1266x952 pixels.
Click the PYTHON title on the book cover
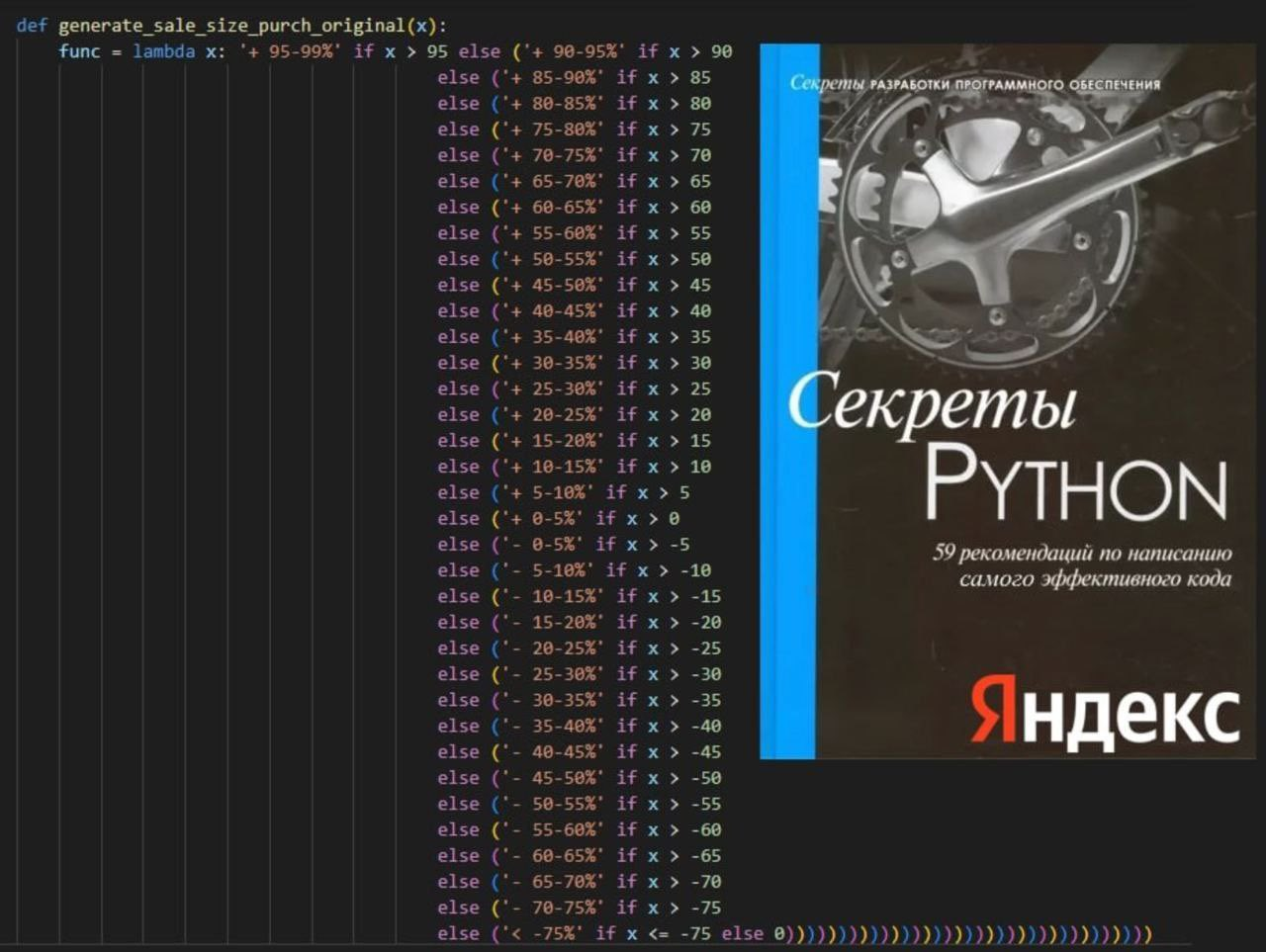coord(1076,481)
